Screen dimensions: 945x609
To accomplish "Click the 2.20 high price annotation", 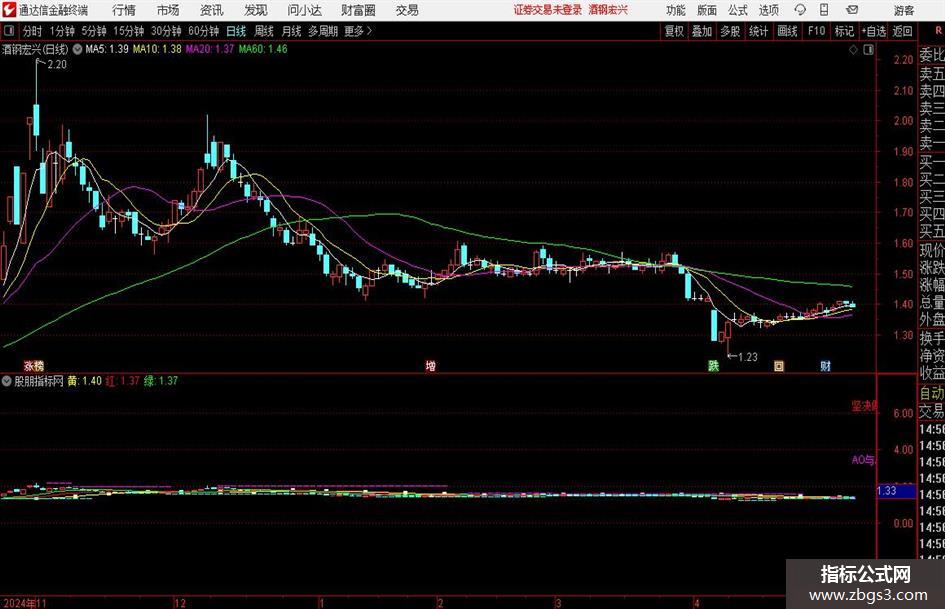I will [x=57, y=65].
